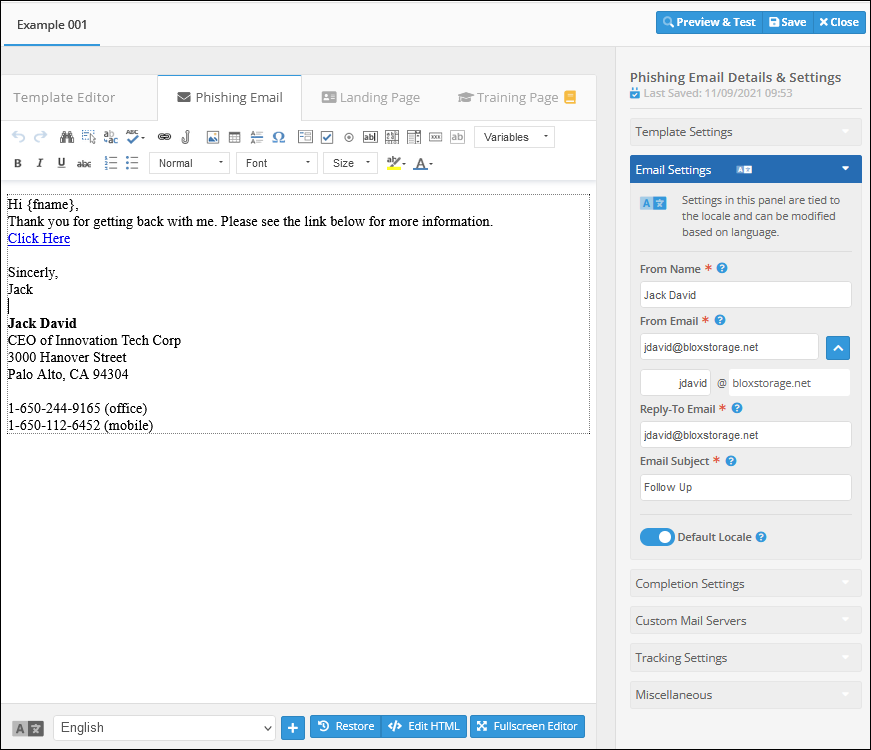Click the Insert Image icon
This screenshot has width=871, height=750.
tap(212, 137)
